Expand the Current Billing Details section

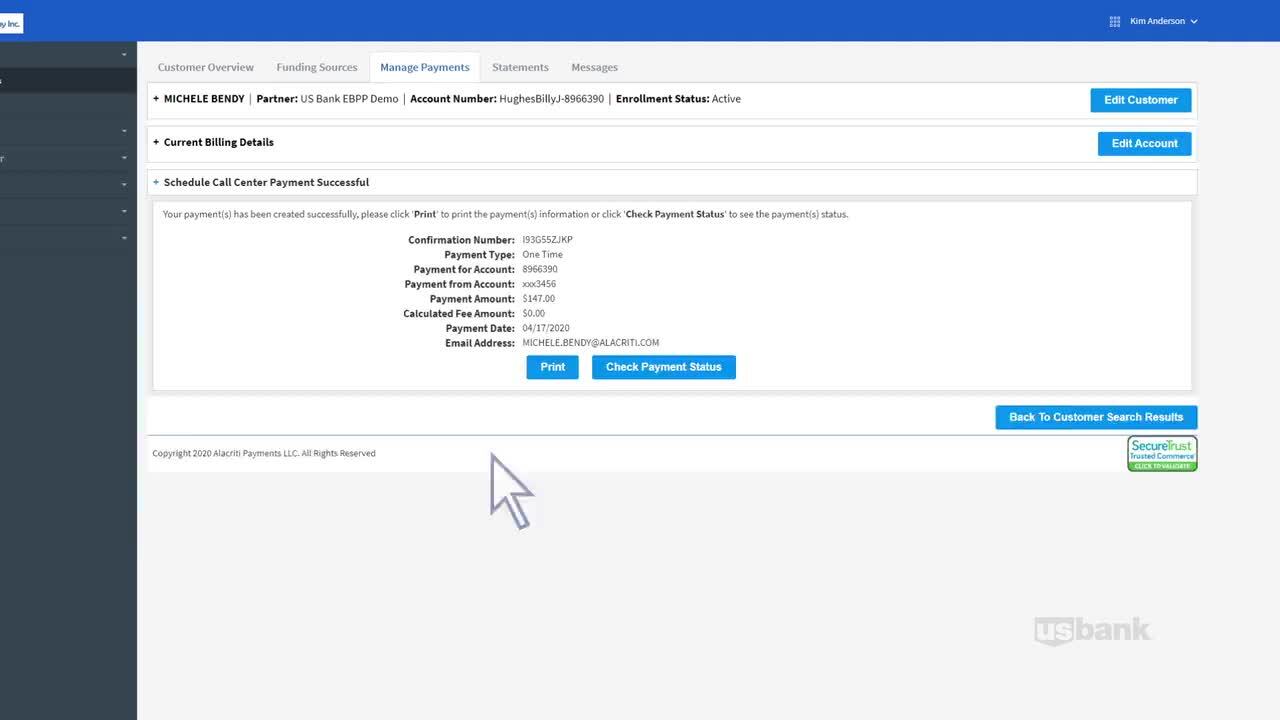(156, 142)
